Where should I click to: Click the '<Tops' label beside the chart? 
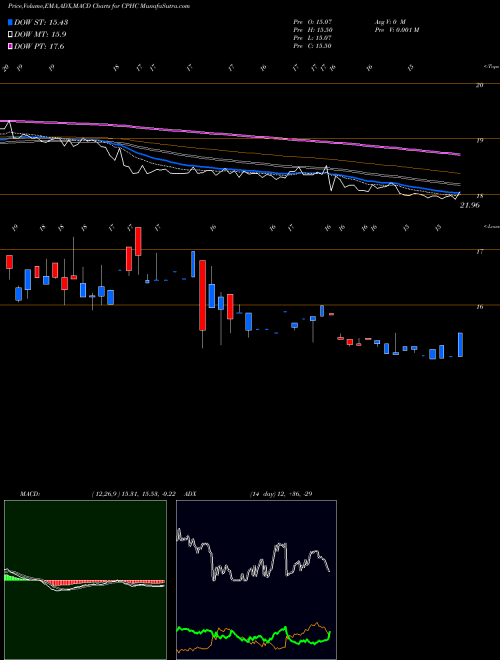click(491, 67)
